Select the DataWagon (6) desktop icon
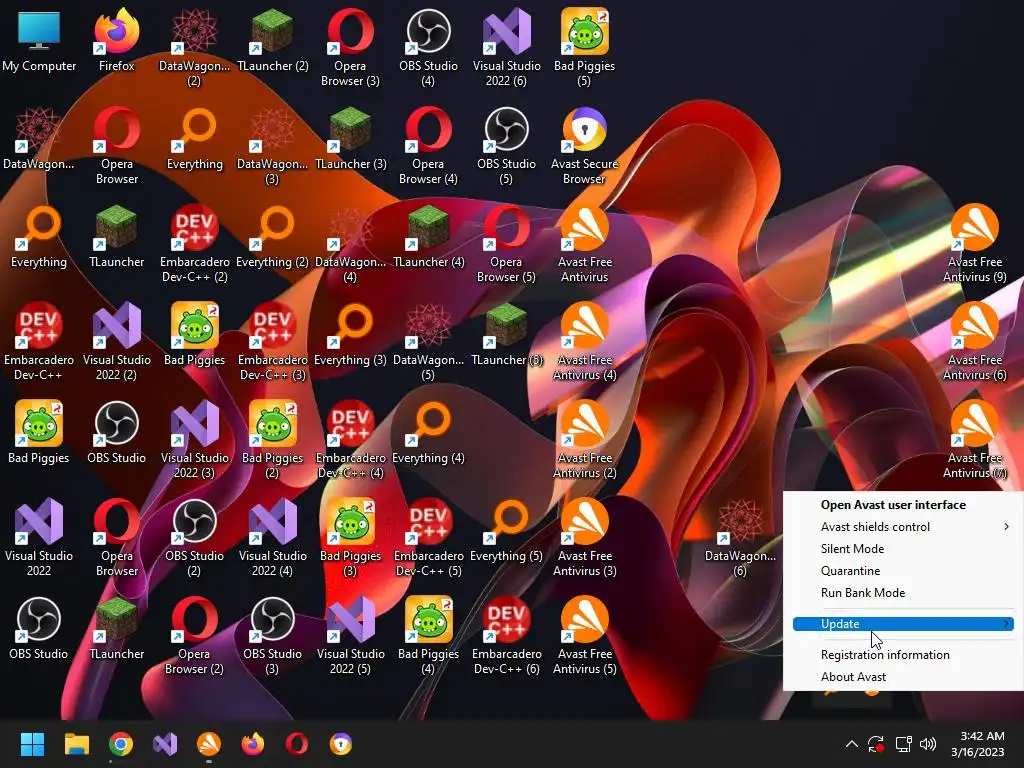This screenshot has width=1024, height=768. pyautogui.click(x=740, y=539)
